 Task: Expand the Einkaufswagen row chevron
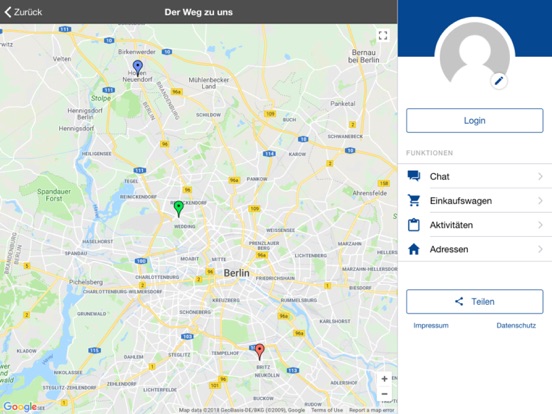tap(540, 201)
